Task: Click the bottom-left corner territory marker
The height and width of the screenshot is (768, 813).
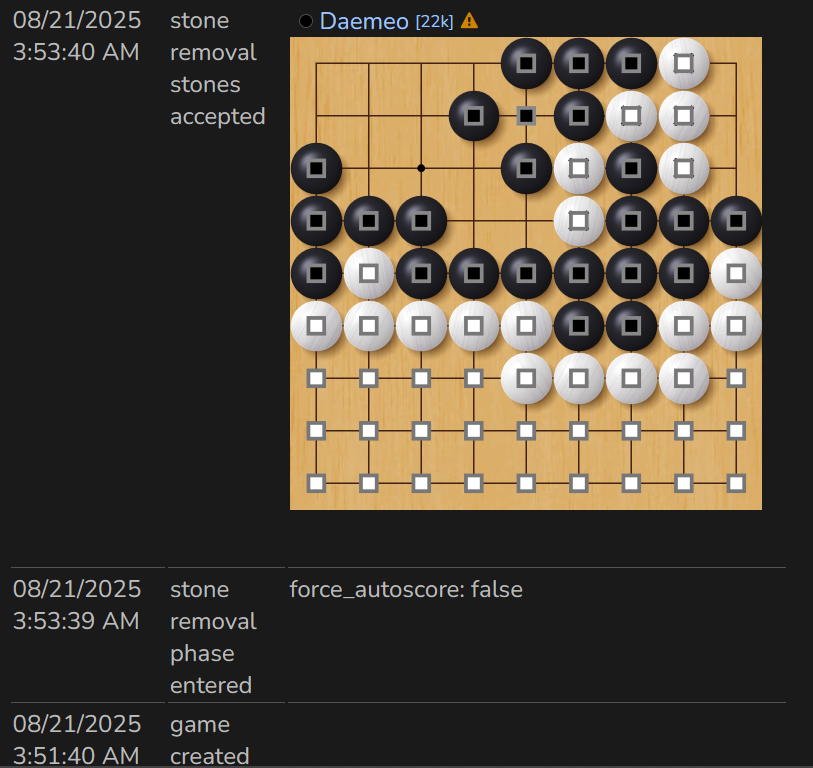Action: click(317, 483)
